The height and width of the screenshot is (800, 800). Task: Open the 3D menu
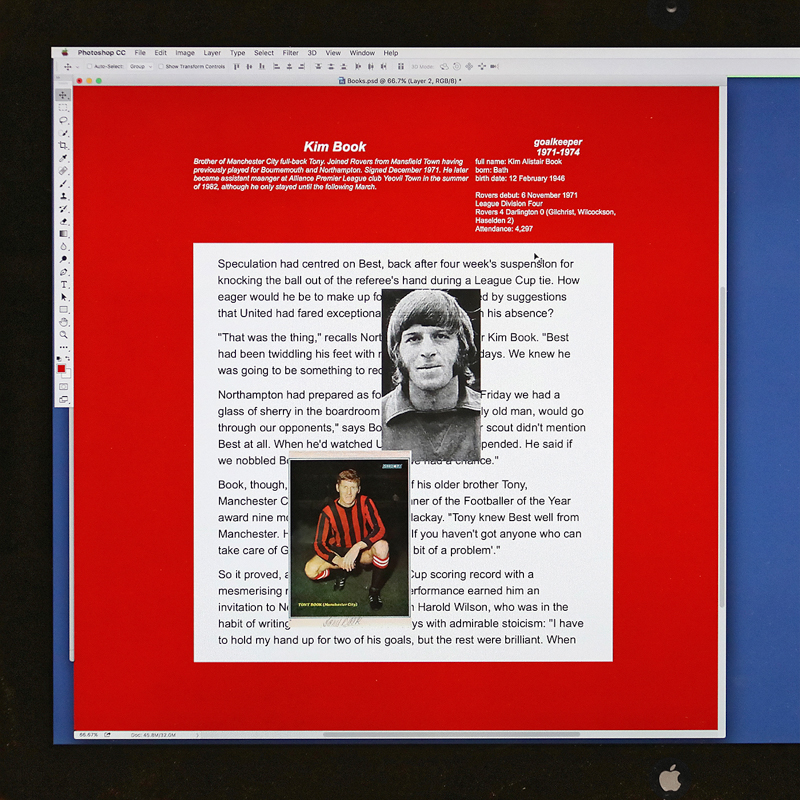pos(312,53)
